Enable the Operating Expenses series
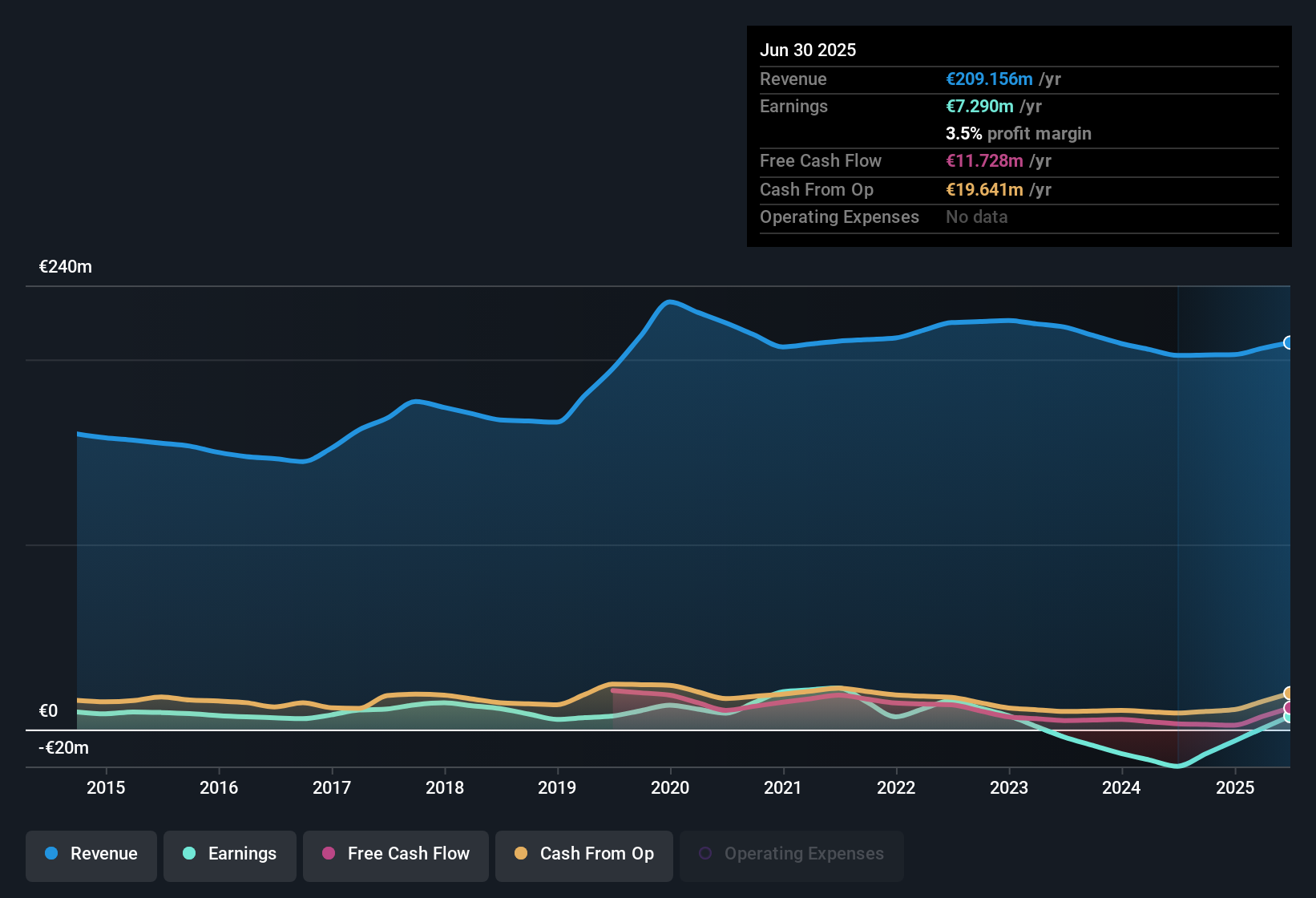 point(791,855)
